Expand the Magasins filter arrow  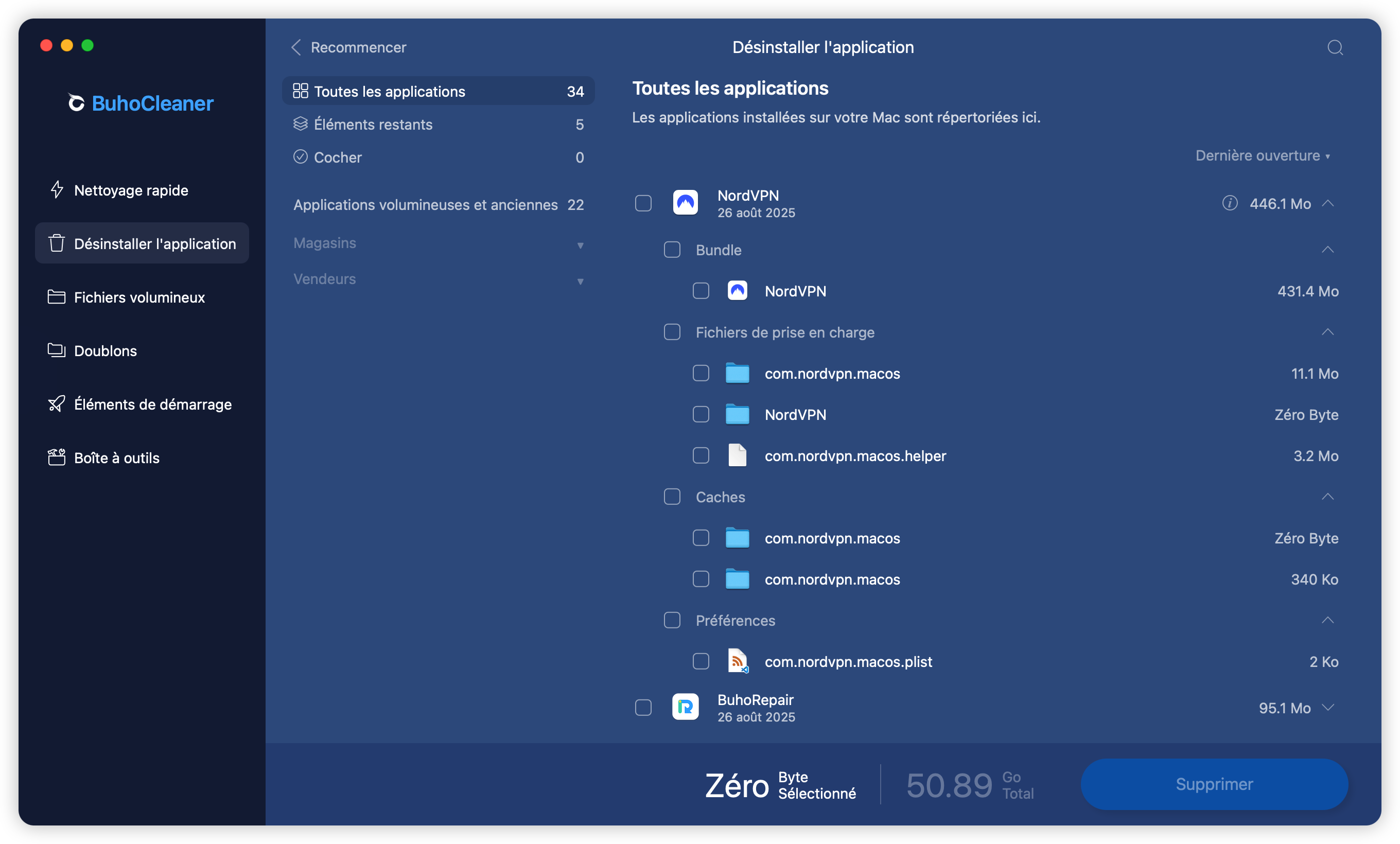point(580,245)
